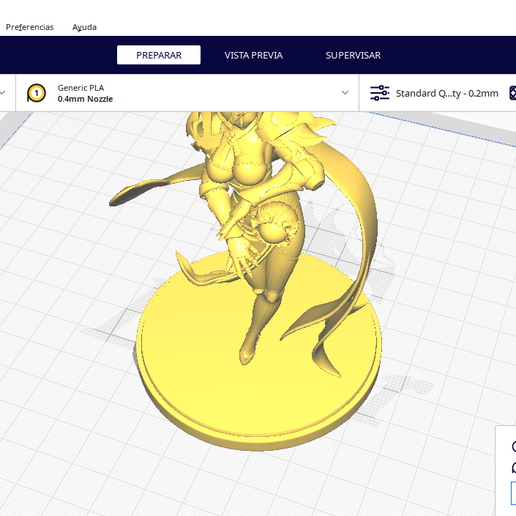Open the Preferencias menu
The height and width of the screenshot is (516, 516).
tap(30, 27)
